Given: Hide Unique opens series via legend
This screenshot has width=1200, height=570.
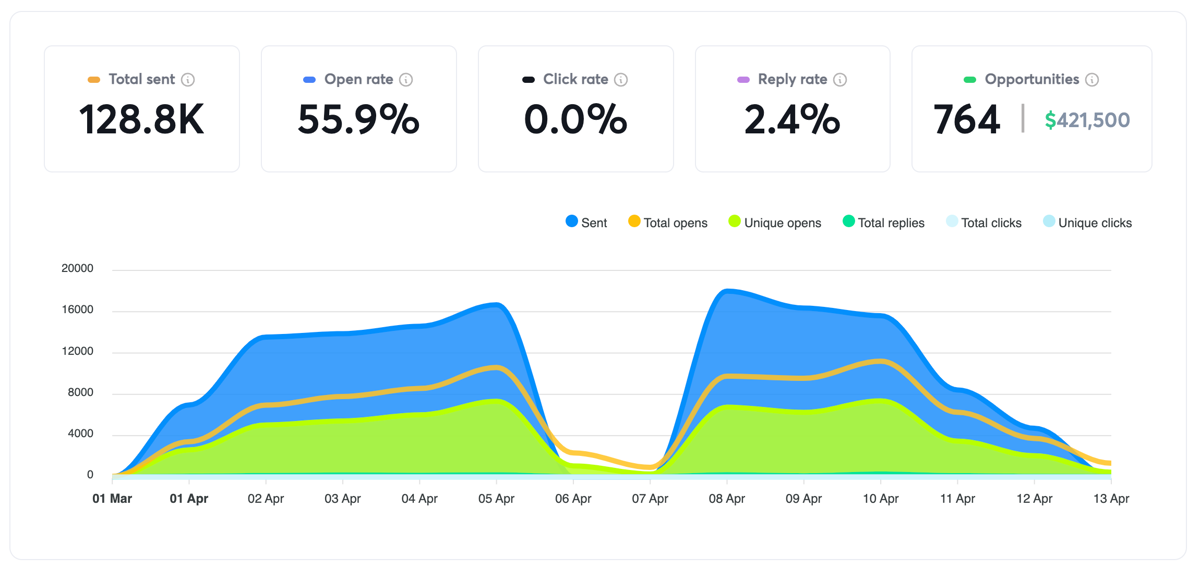Looking at the screenshot, I should pyautogui.click(x=774, y=222).
